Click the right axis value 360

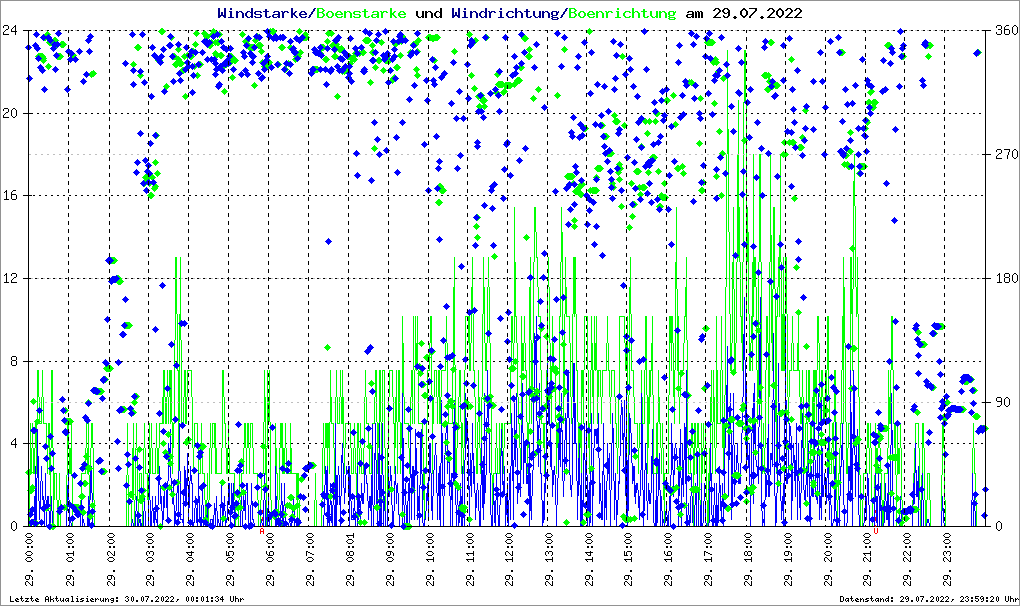pyautogui.click(x=1005, y=30)
